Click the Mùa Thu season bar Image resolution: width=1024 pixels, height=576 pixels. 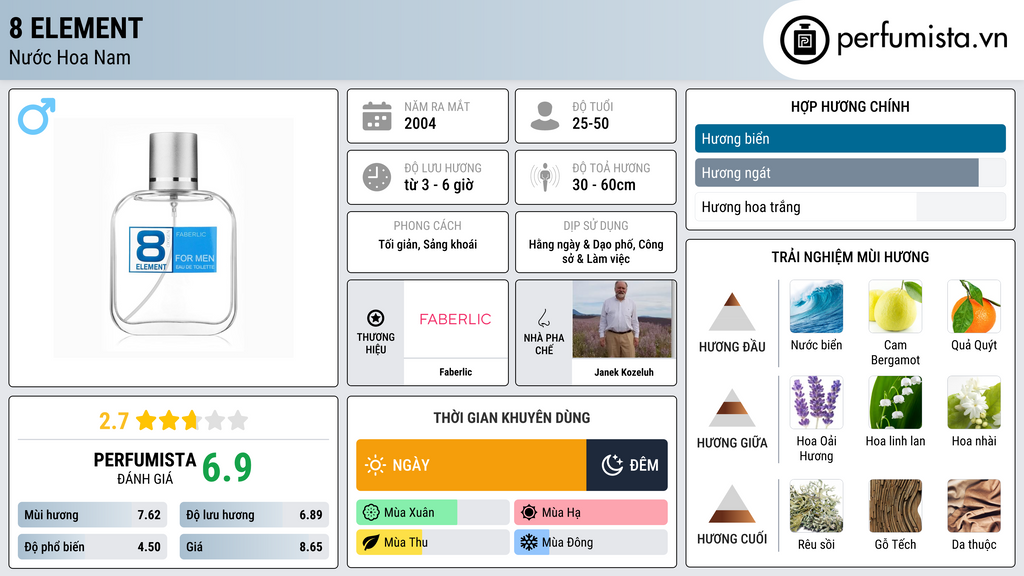[432, 542]
